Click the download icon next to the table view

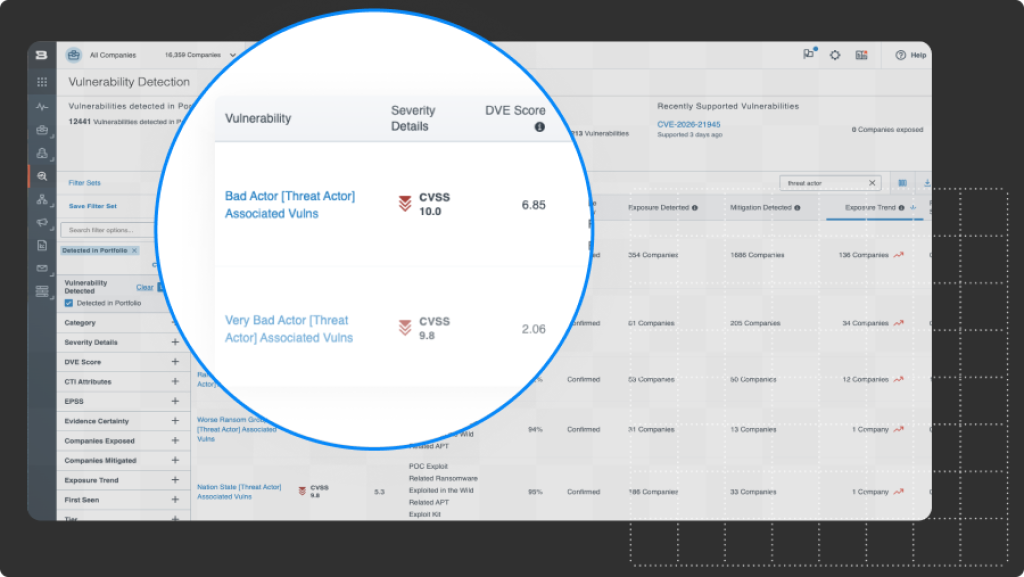pyautogui.click(x=927, y=183)
